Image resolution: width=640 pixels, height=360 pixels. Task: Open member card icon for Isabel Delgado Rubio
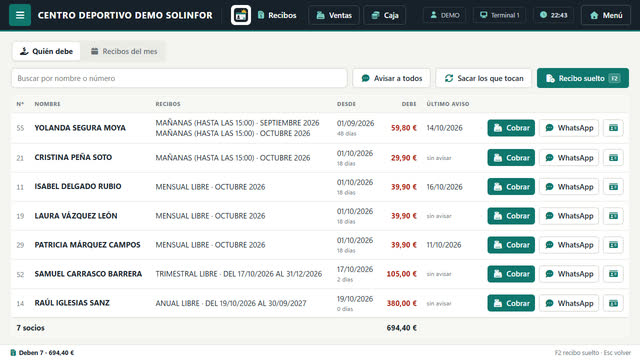[x=613, y=187]
